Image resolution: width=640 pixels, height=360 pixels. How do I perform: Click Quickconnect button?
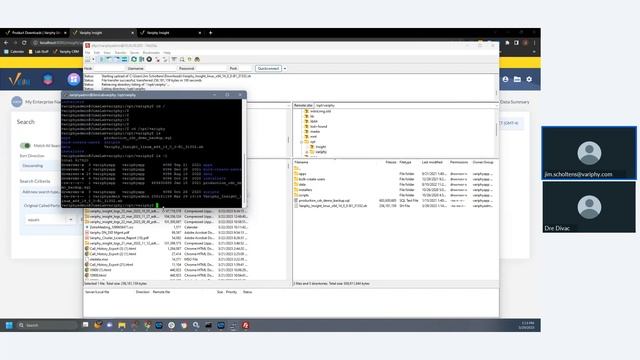pos(268,69)
